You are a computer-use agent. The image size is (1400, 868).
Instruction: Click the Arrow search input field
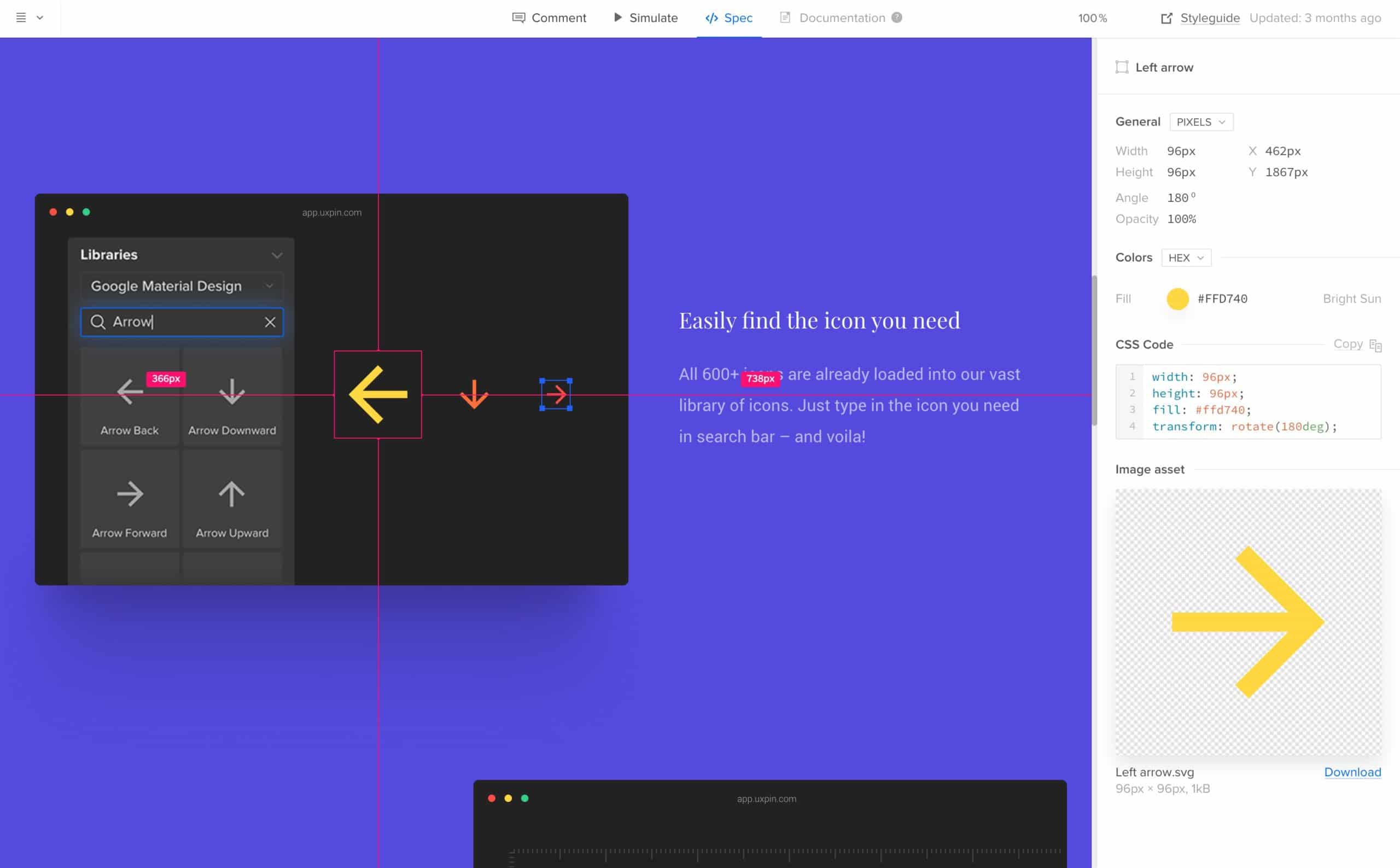pyautogui.click(x=184, y=322)
